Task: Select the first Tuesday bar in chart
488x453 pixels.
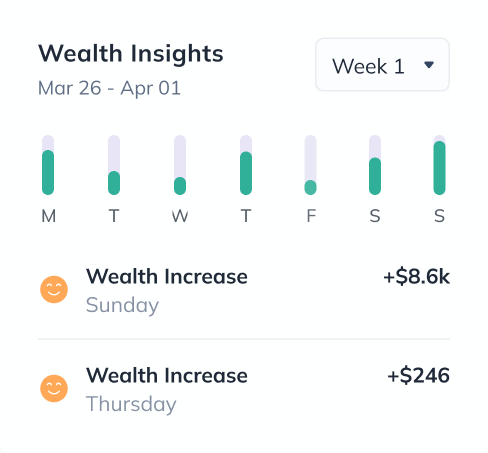Action: [x=114, y=165]
